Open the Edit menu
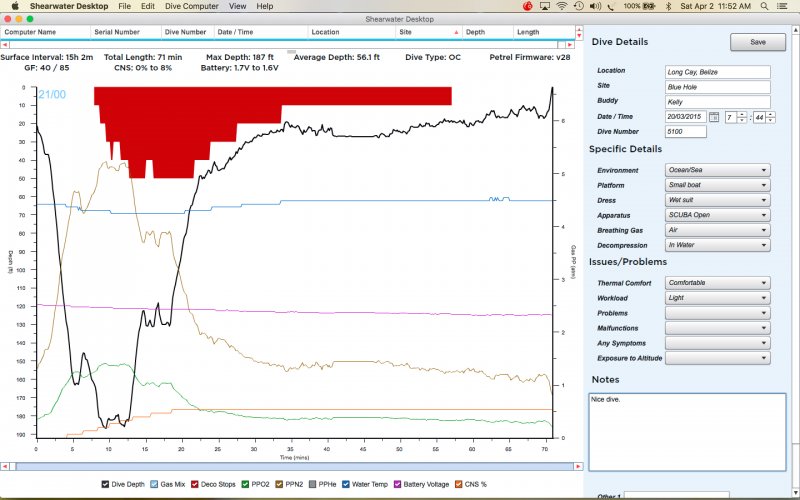Viewport: 800px width, 500px height. coord(148,6)
